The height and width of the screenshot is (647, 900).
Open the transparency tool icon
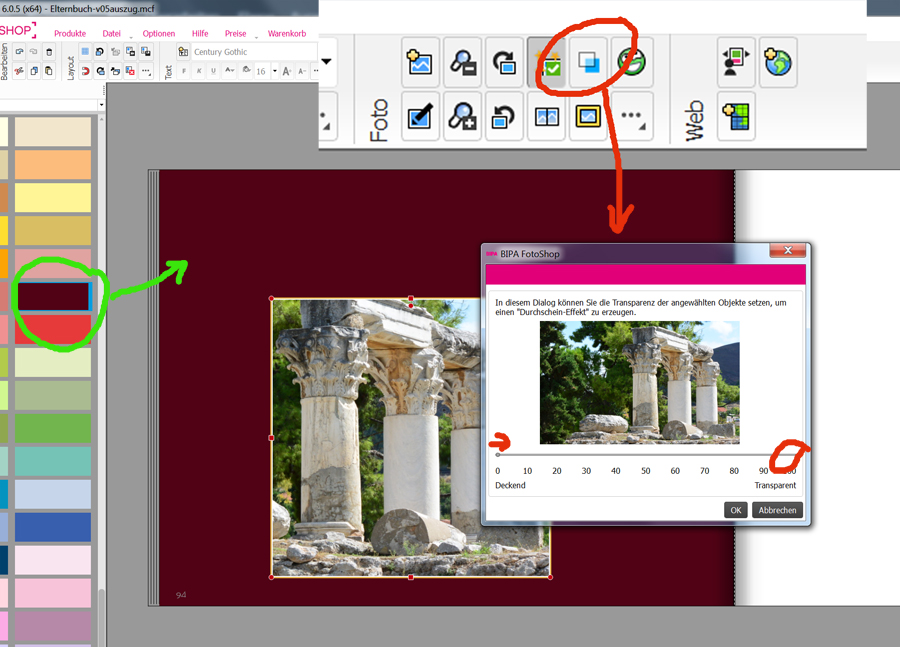[589, 63]
